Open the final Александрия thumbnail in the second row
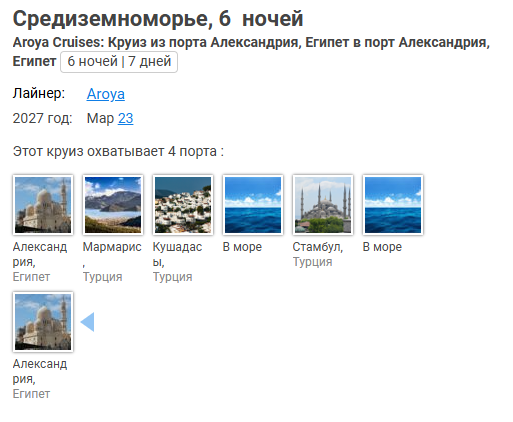This screenshot has width=513, height=422. [43, 322]
